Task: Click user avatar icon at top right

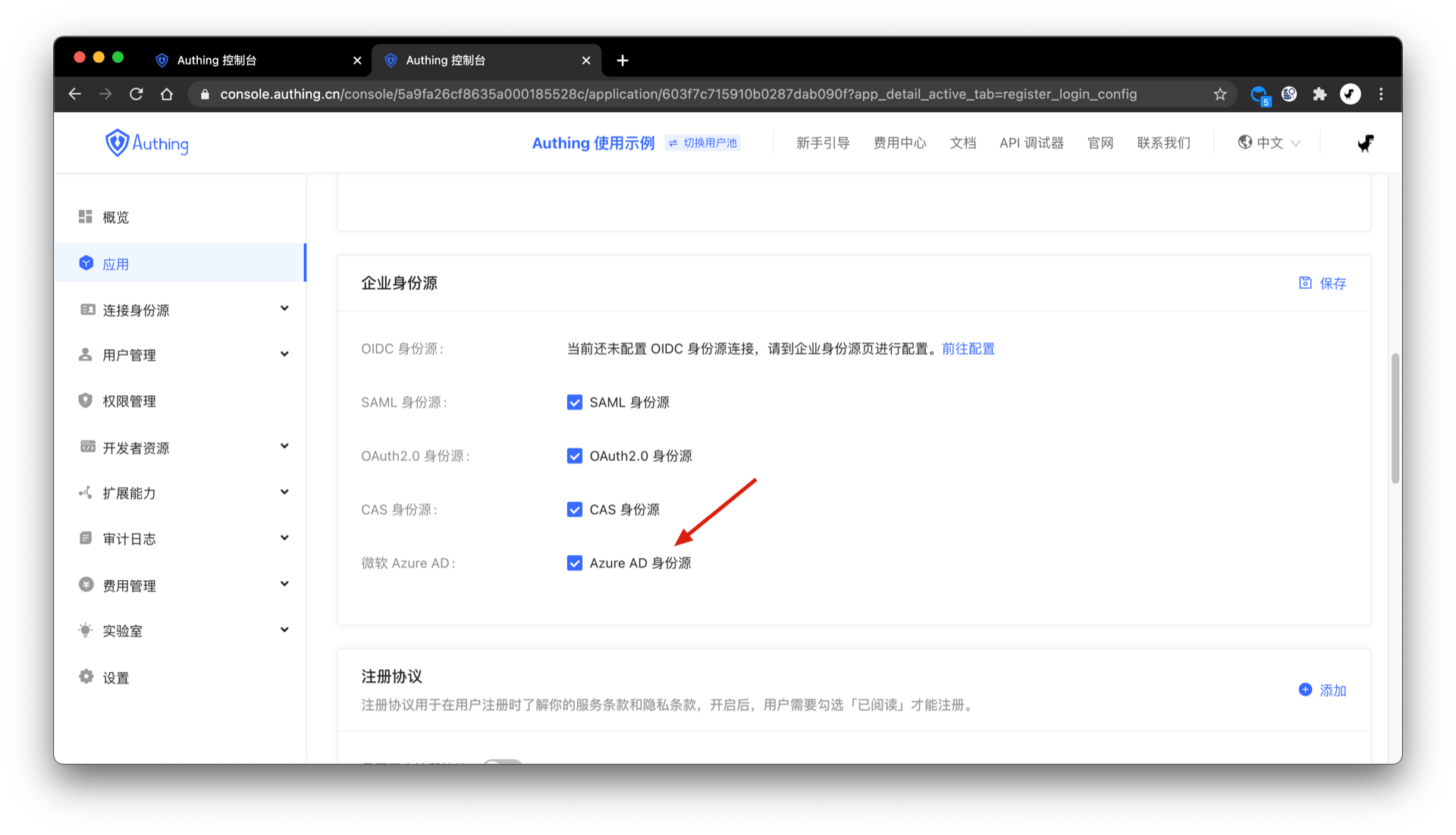Action: (x=1365, y=143)
